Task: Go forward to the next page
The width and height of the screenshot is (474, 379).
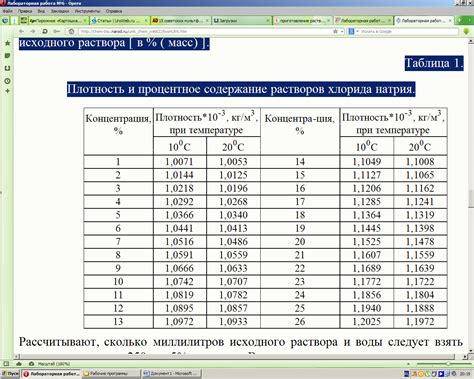Action: 33,31
